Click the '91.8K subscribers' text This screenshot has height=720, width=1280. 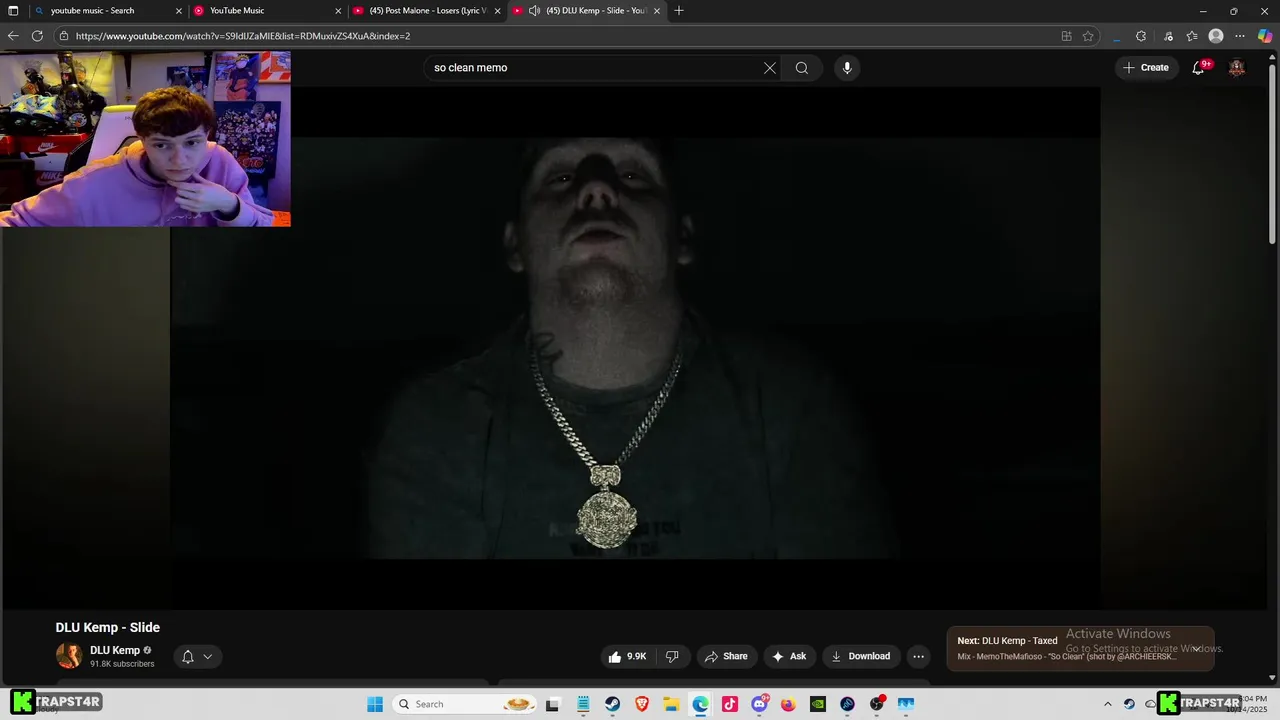(x=122, y=664)
